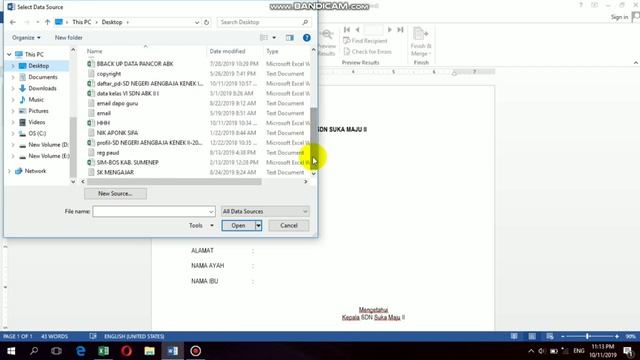The image size is (640, 360).
Task: Open Opera browser from taskbar
Action: (x=127, y=351)
